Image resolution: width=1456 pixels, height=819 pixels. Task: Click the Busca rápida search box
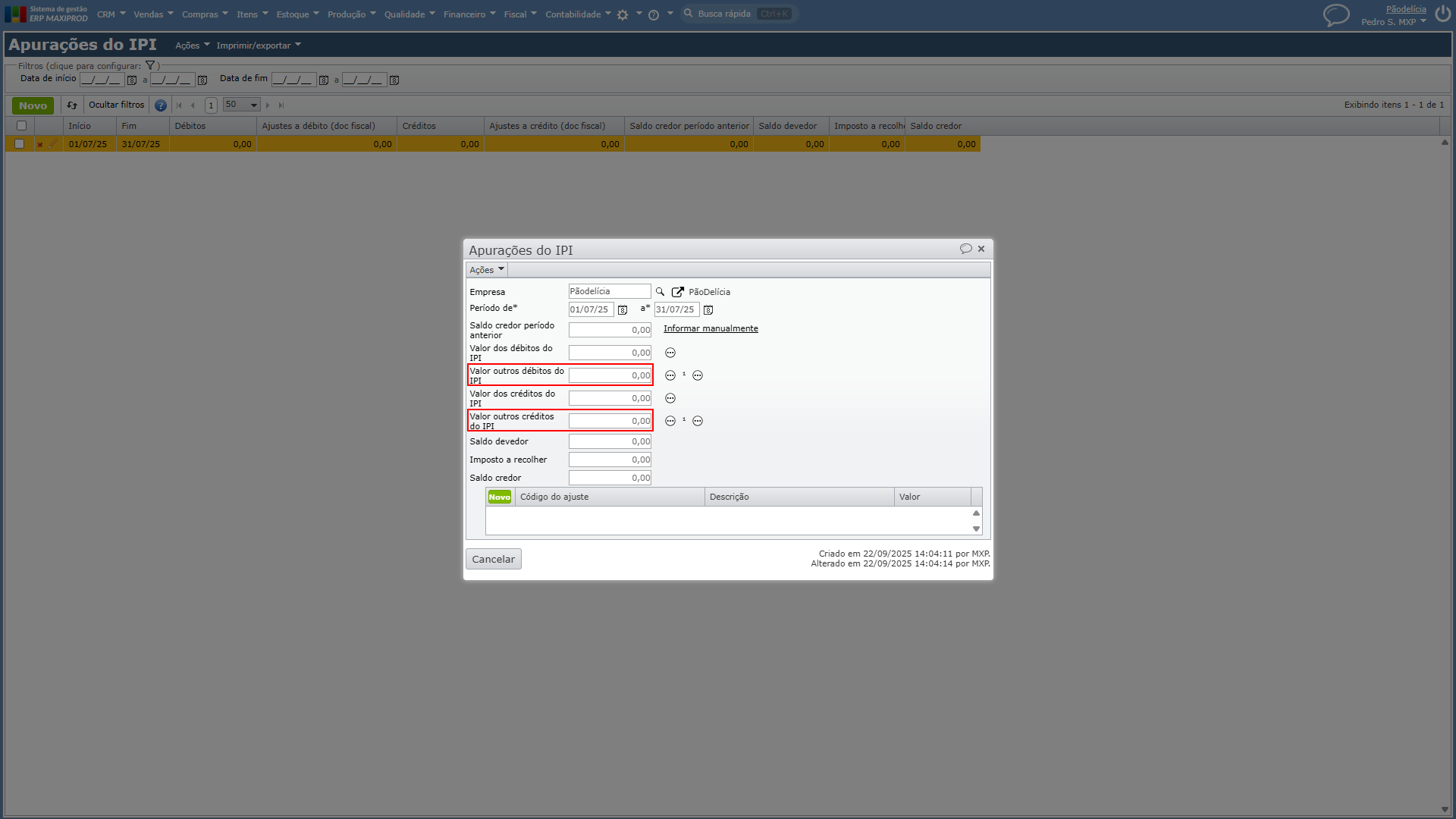739,14
